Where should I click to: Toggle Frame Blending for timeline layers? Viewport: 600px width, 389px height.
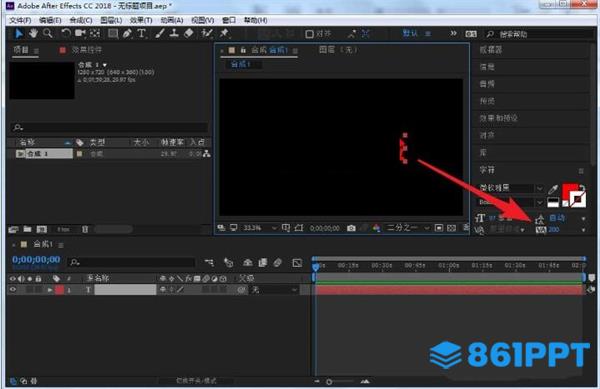[263, 263]
